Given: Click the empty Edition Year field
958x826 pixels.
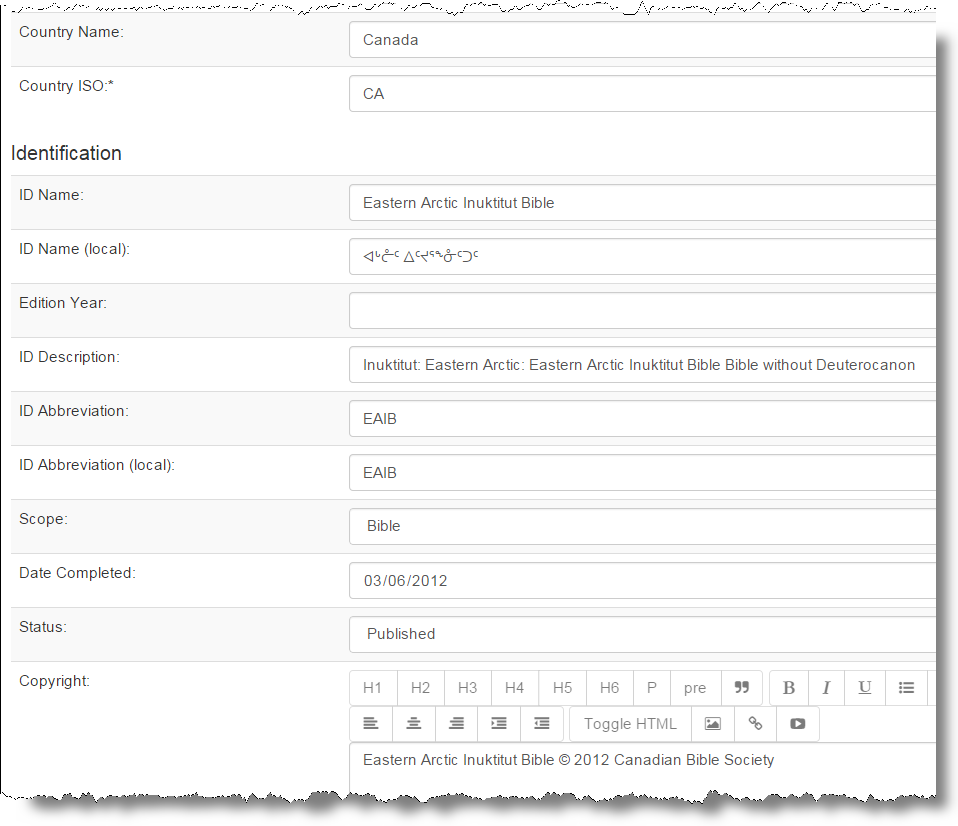Looking at the screenshot, I should pos(642,310).
